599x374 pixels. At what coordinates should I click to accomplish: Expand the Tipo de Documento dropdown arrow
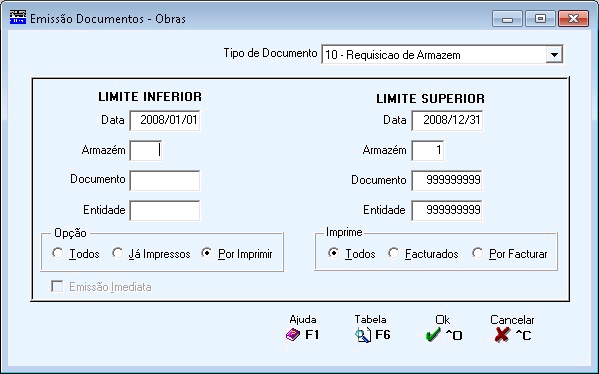pyautogui.click(x=554, y=55)
